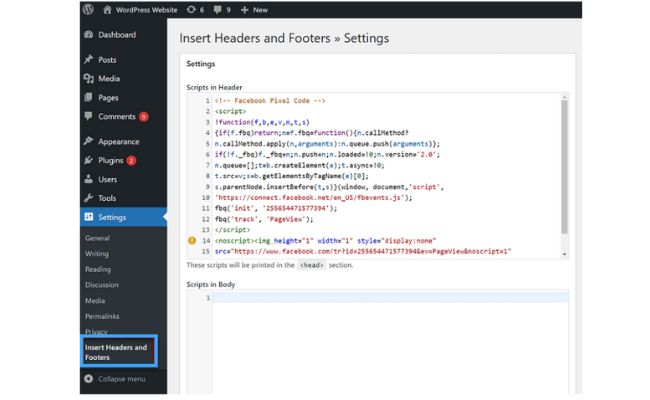
Task: Open Pages in the sidebar
Action: click(x=108, y=97)
